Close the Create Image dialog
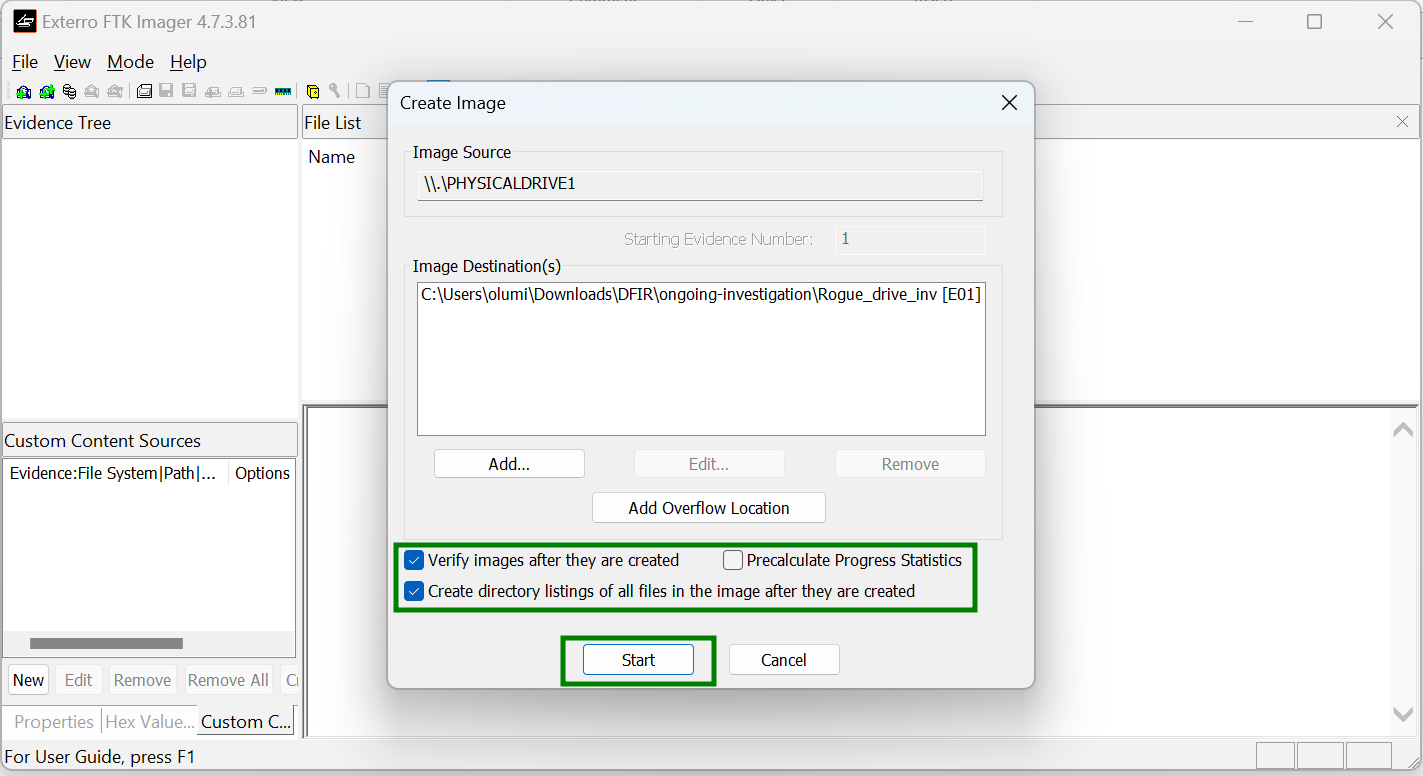The height and width of the screenshot is (776, 1423). click(x=1009, y=103)
